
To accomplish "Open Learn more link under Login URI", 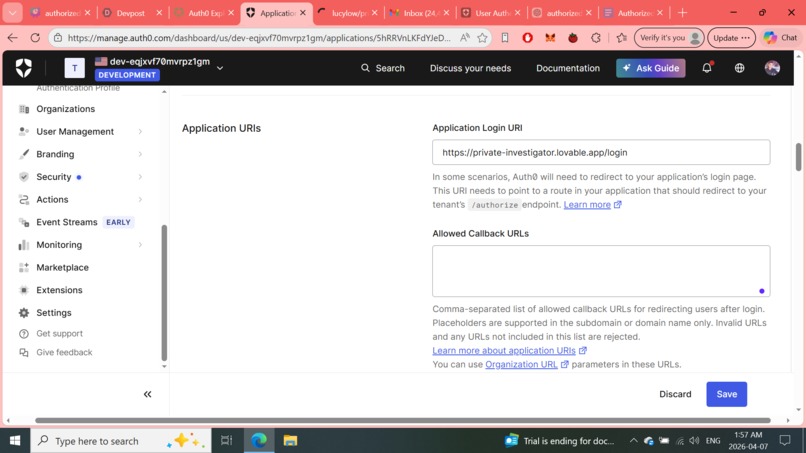I will (x=592, y=205).
